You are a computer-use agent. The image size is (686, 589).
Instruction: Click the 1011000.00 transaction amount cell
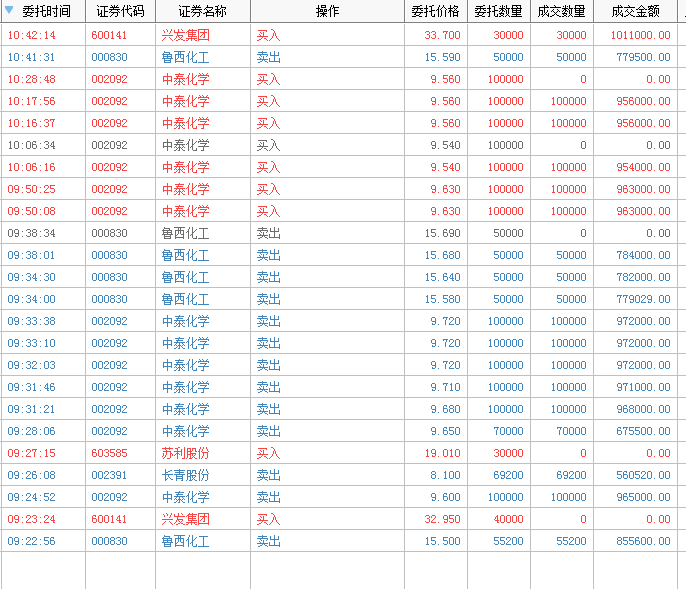pos(640,35)
